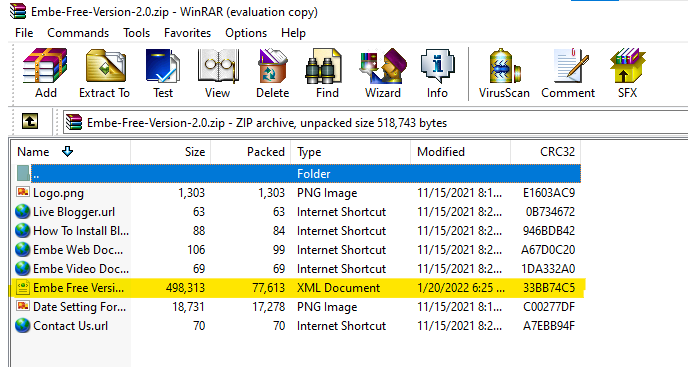
Task: Click CRC32 value 1DA332A0
Action: [x=548, y=268]
